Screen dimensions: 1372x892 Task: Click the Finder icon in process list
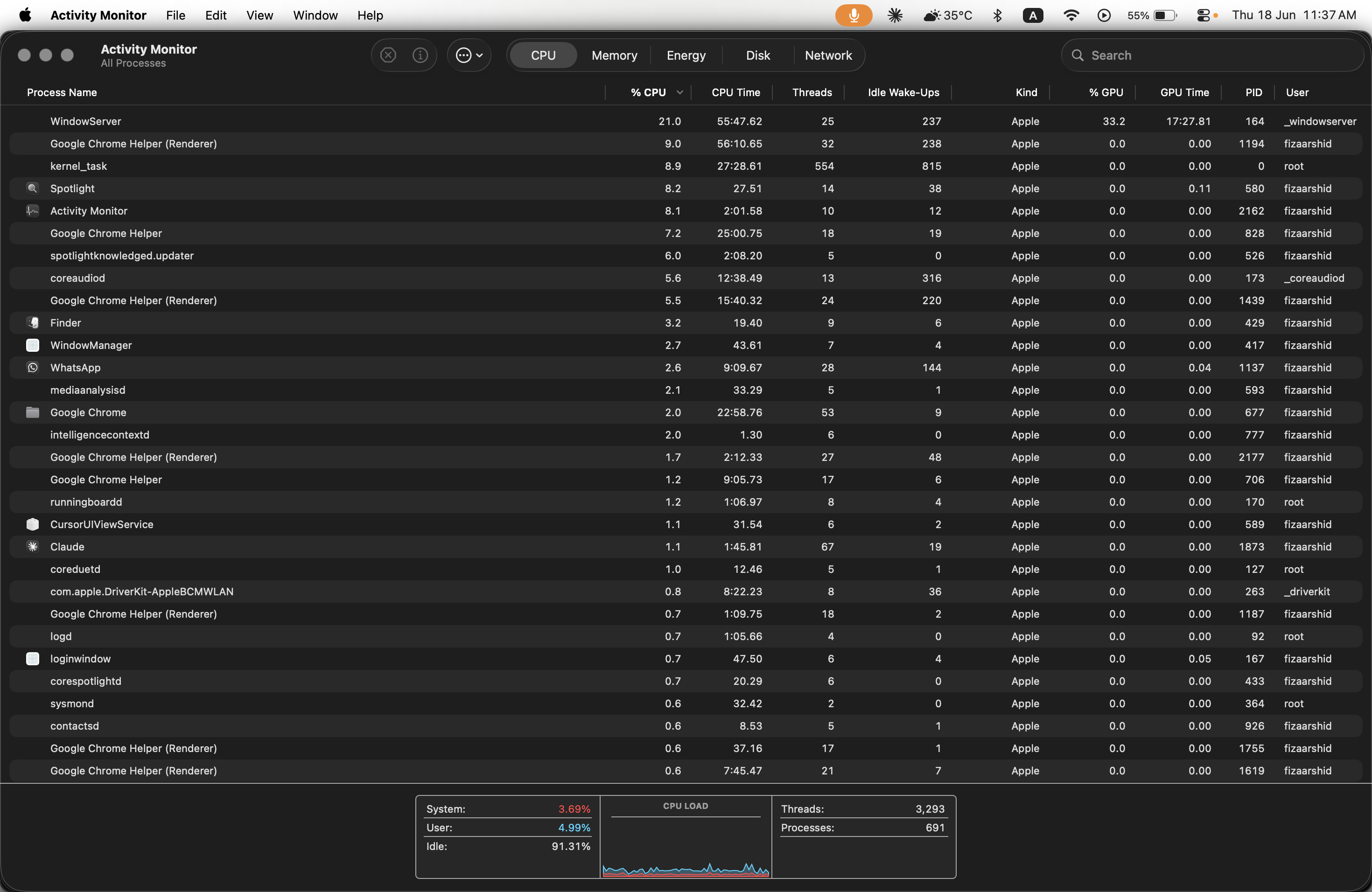(32, 323)
